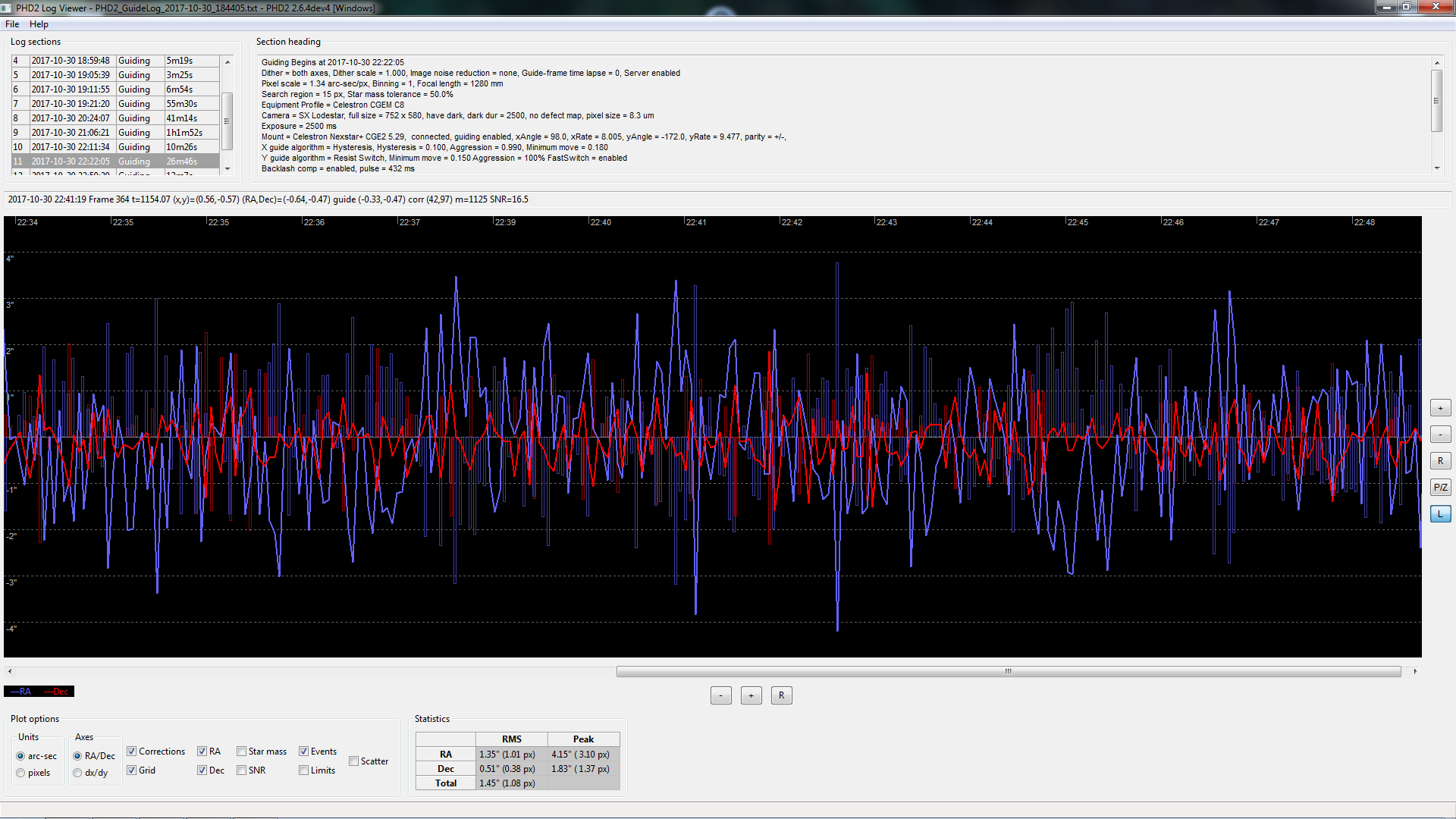The width and height of the screenshot is (1456, 819).
Task: Click horizontal reset R button below graph
Action: click(781, 695)
